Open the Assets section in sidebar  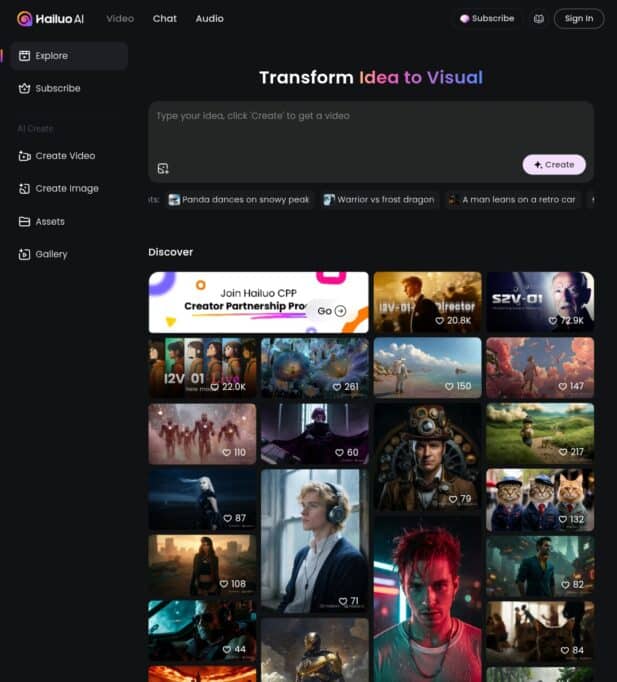tap(49, 221)
